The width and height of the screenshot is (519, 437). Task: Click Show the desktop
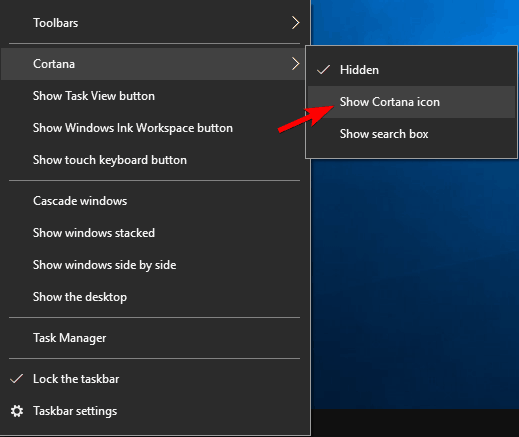pyautogui.click(x=155, y=297)
